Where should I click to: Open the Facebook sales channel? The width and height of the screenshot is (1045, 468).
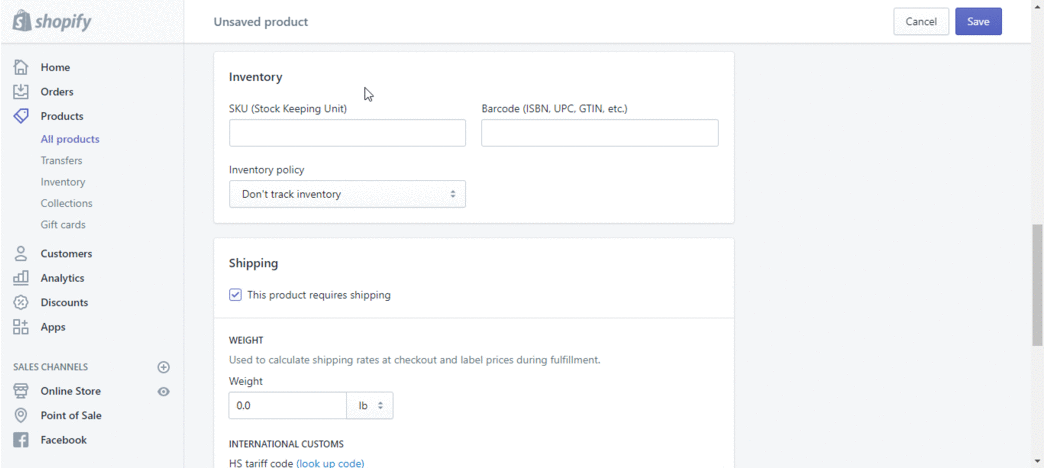coord(63,440)
